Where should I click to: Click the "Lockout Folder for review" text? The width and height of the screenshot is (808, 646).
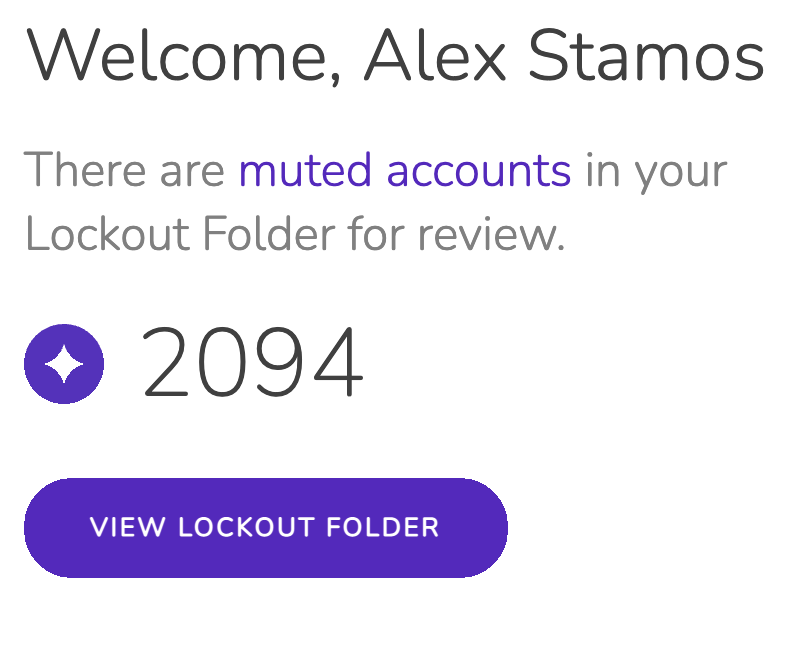pyautogui.click(x=294, y=236)
